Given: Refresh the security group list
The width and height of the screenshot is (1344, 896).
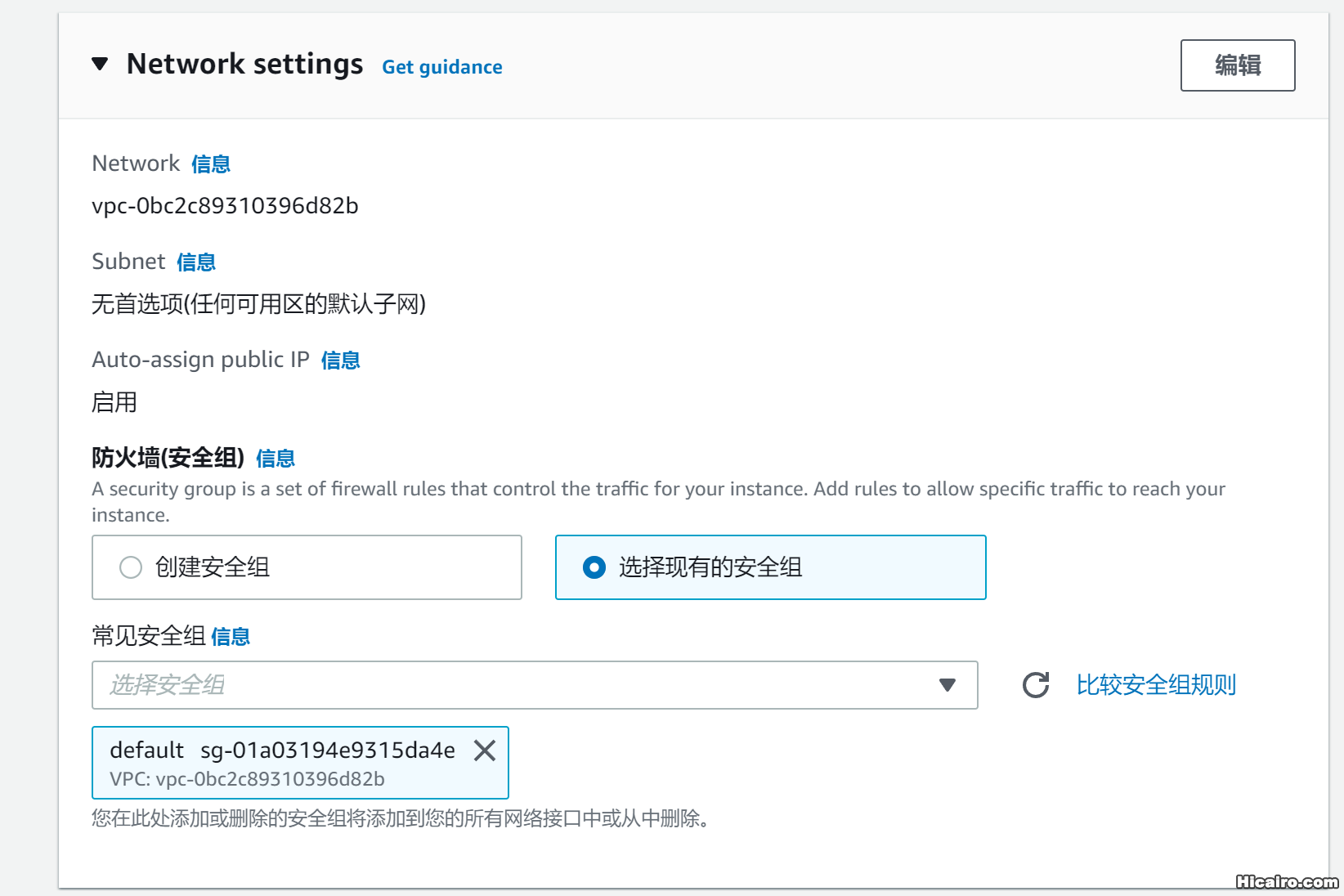Looking at the screenshot, I should [1036, 685].
